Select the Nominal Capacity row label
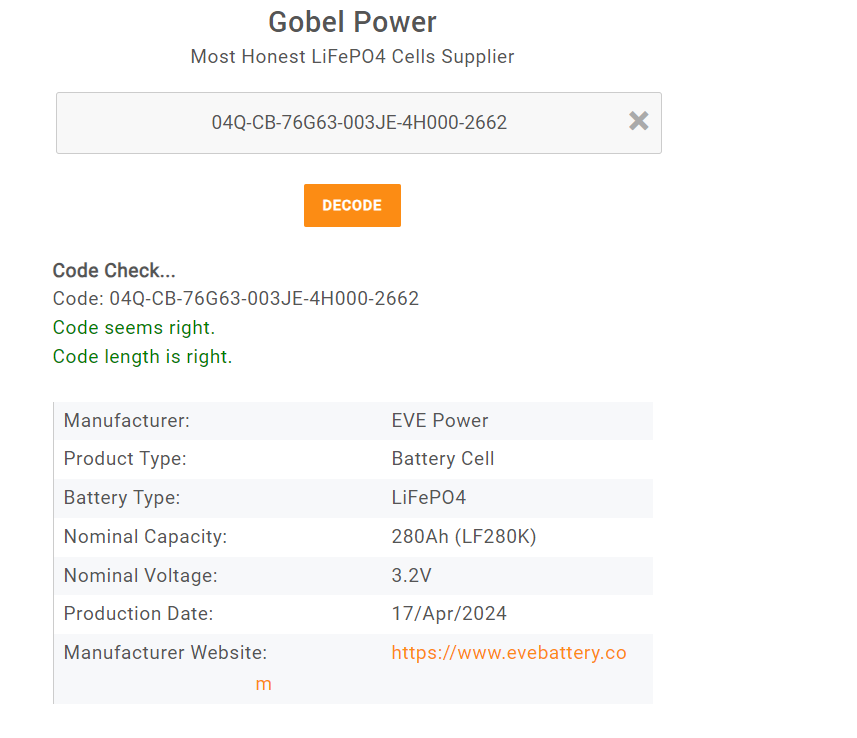The width and height of the screenshot is (857, 738). coord(145,537)
